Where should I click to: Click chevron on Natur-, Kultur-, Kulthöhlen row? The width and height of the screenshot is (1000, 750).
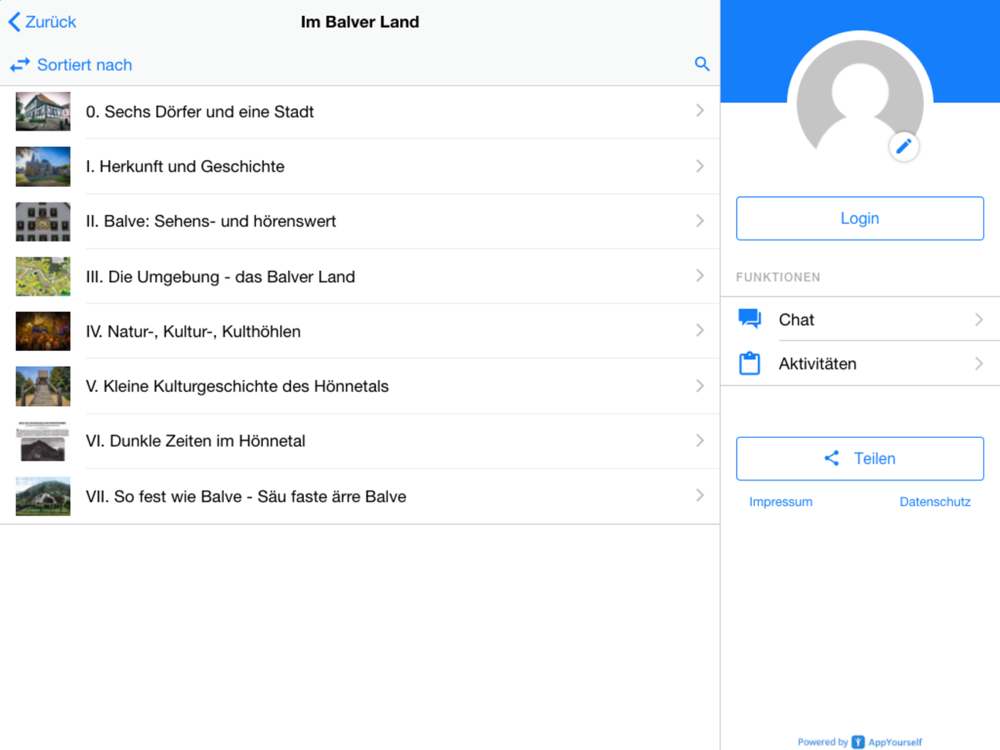tap(700, 330)
